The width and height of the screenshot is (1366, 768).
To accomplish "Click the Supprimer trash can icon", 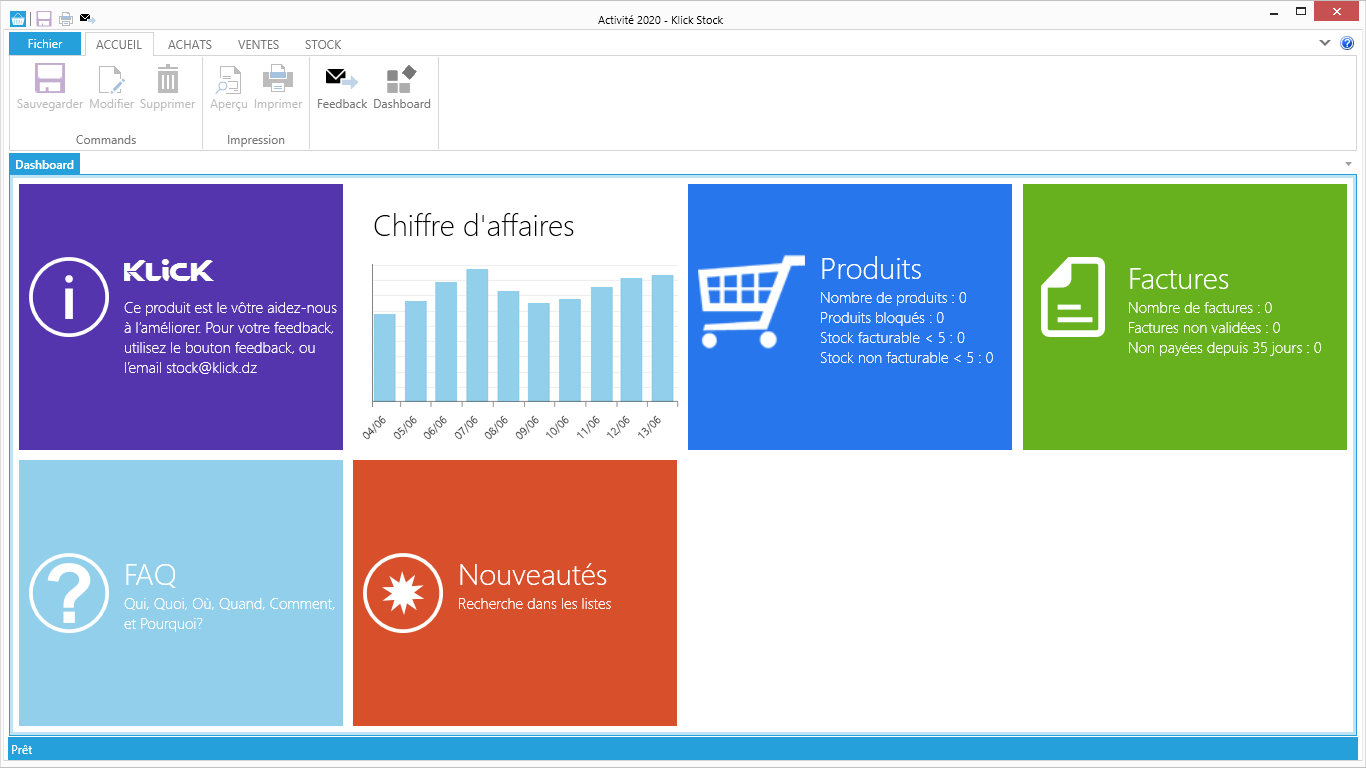I will tap(167, 80).
